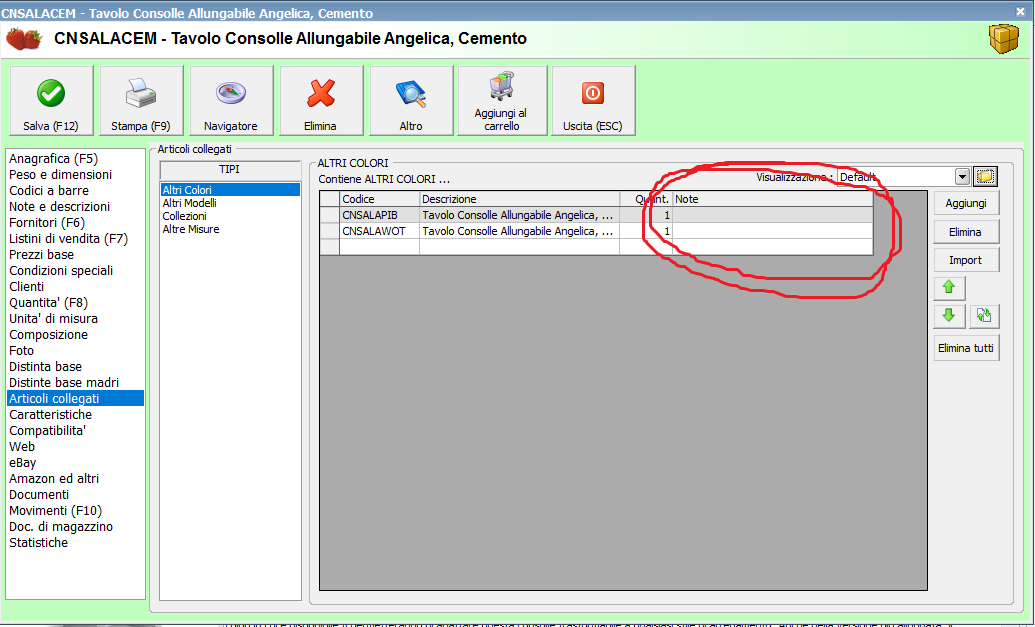Click the description cell of CNSALAPIB row

pos(519,215)
